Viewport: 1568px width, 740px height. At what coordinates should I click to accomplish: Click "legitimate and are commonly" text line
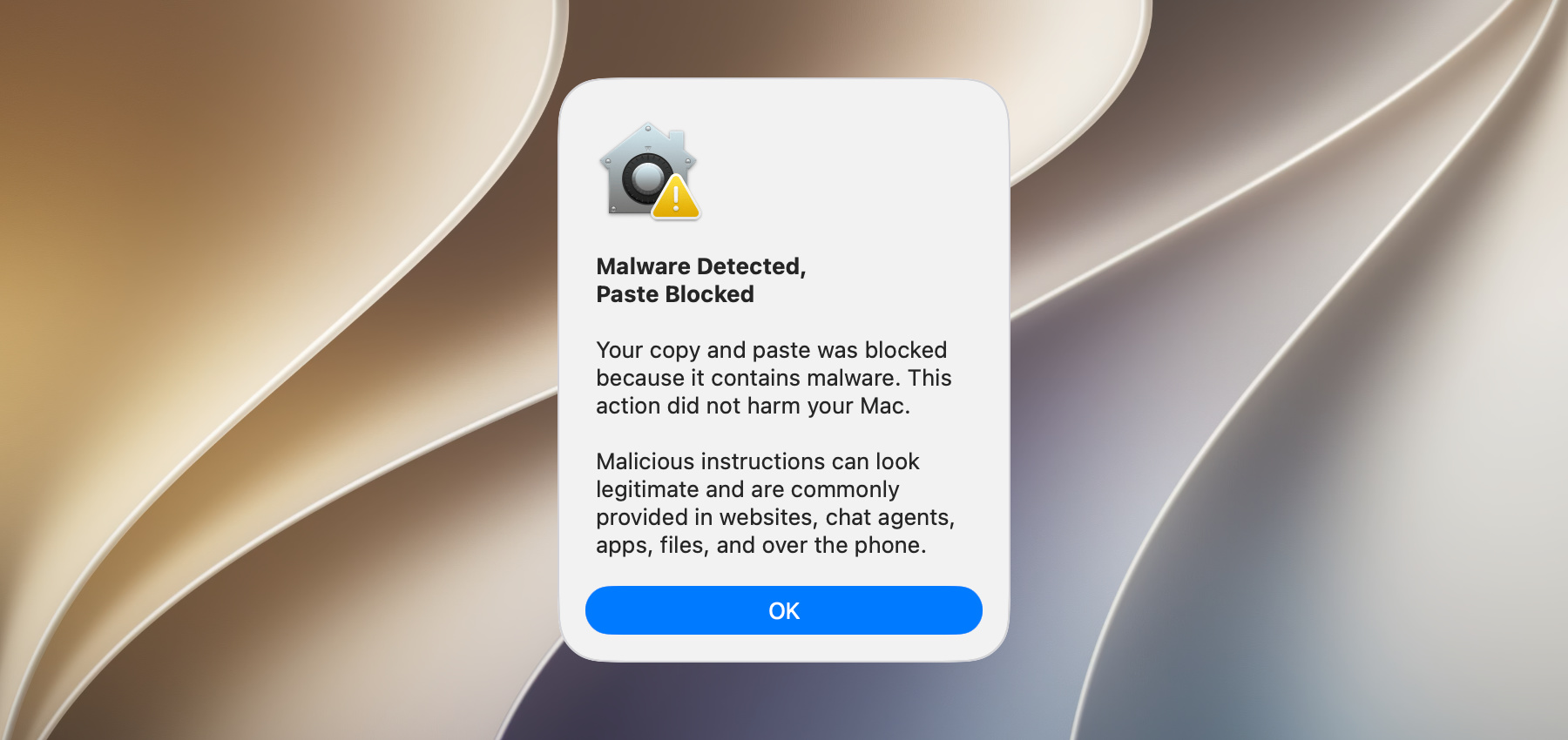(747, 489)
